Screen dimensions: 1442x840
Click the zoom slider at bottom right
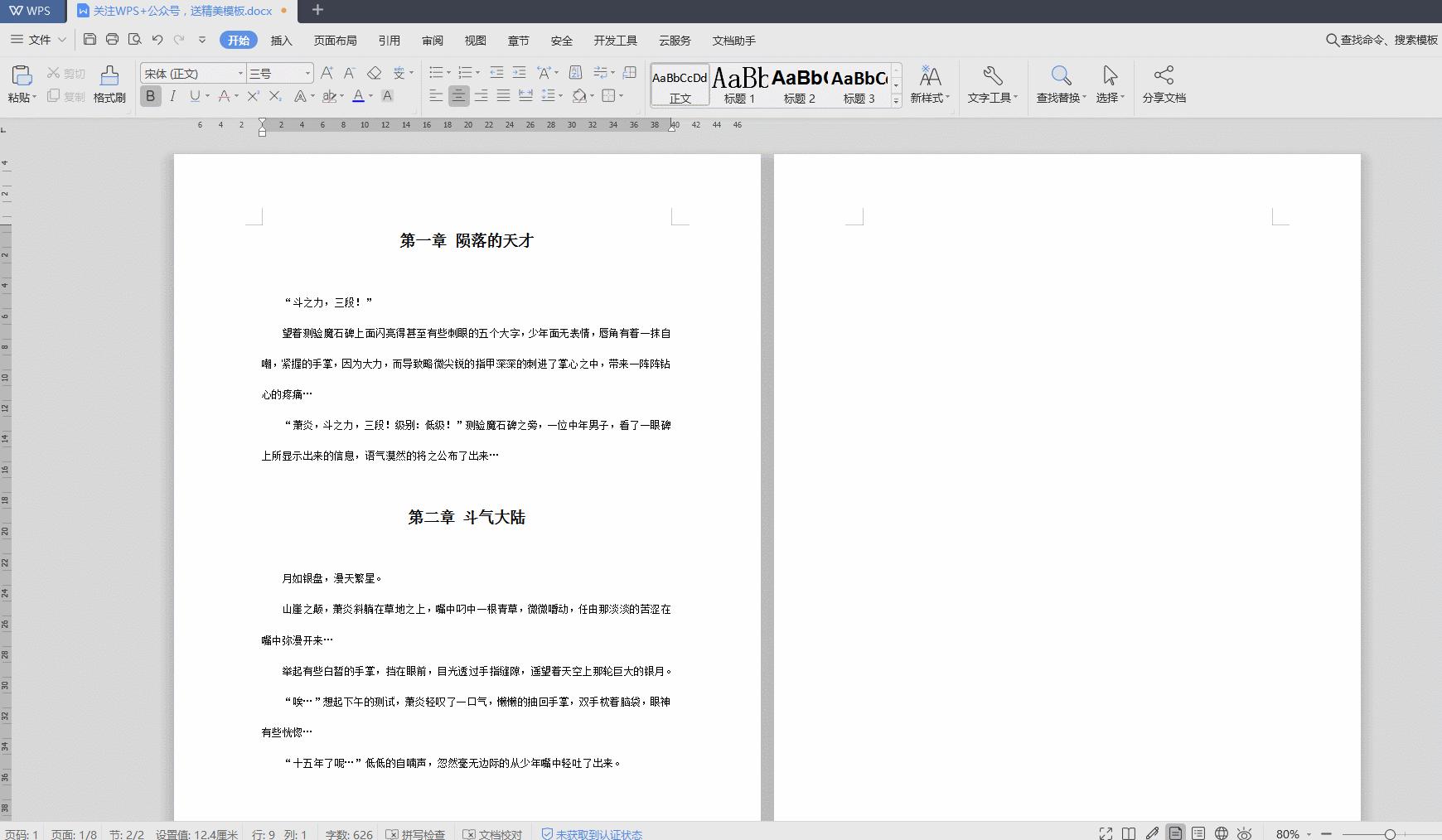1388,833
